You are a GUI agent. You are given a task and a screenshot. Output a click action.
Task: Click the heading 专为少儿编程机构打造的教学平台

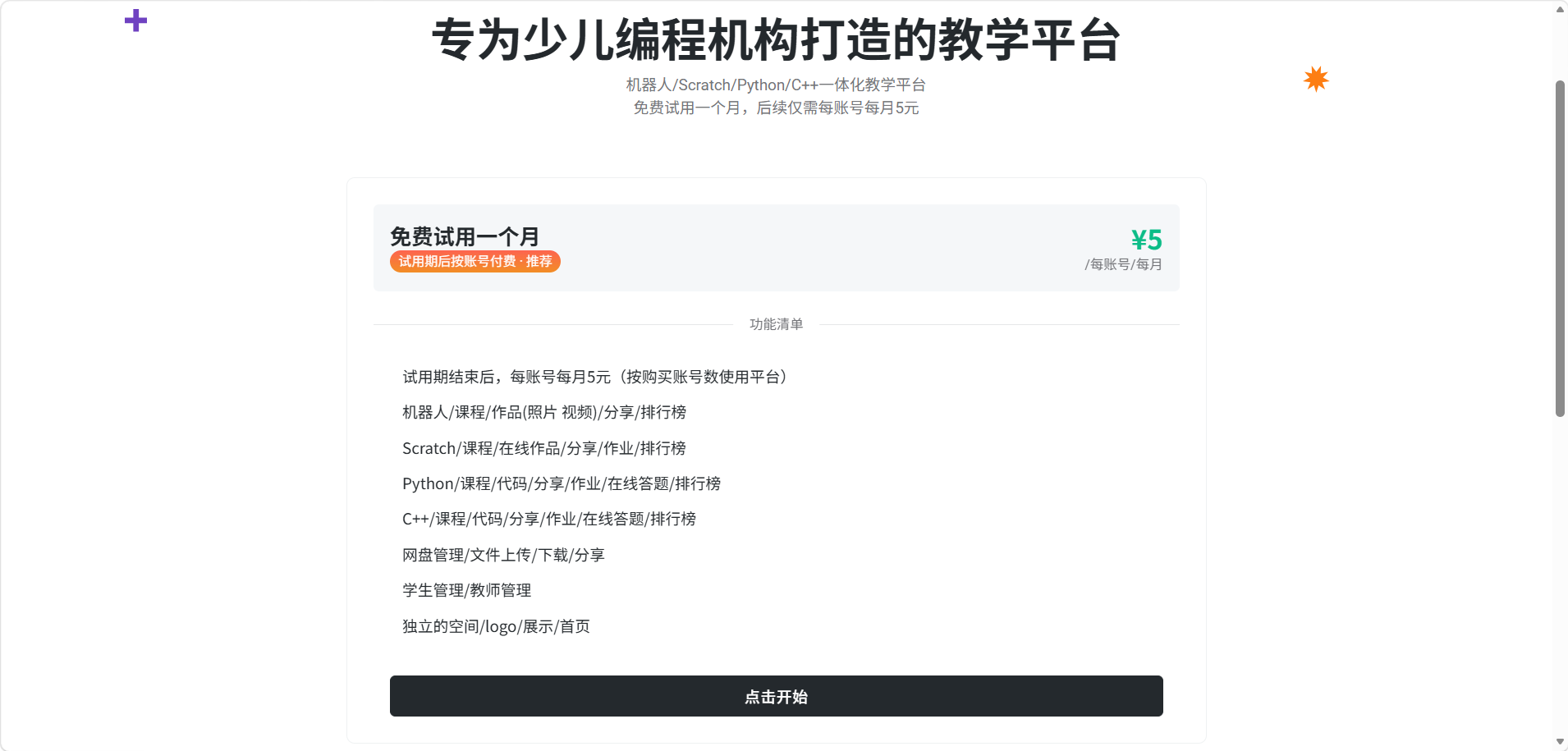click(776, 39)
